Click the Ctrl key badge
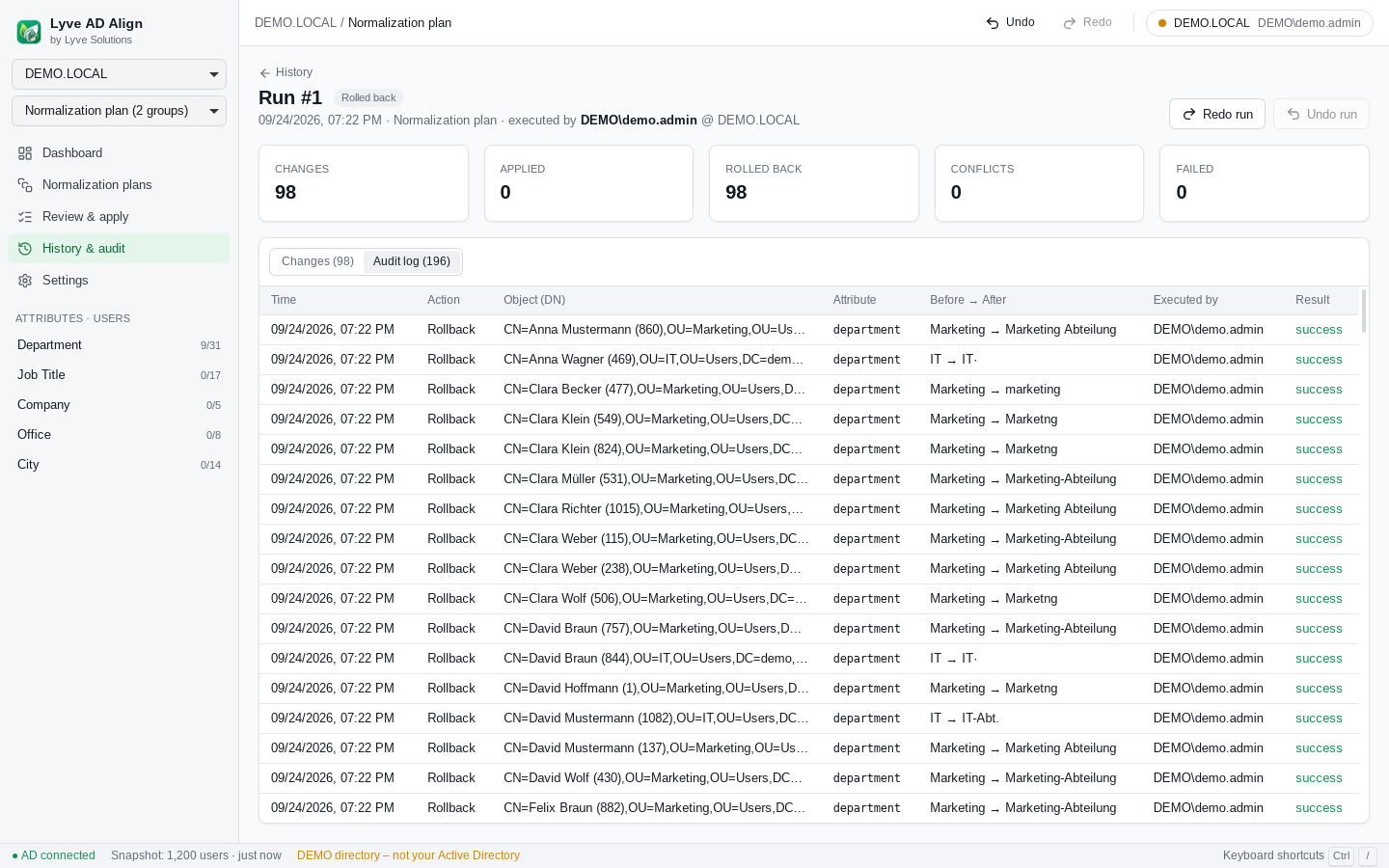Screen dimensions: 1389x868 [x=1341, y=855]
